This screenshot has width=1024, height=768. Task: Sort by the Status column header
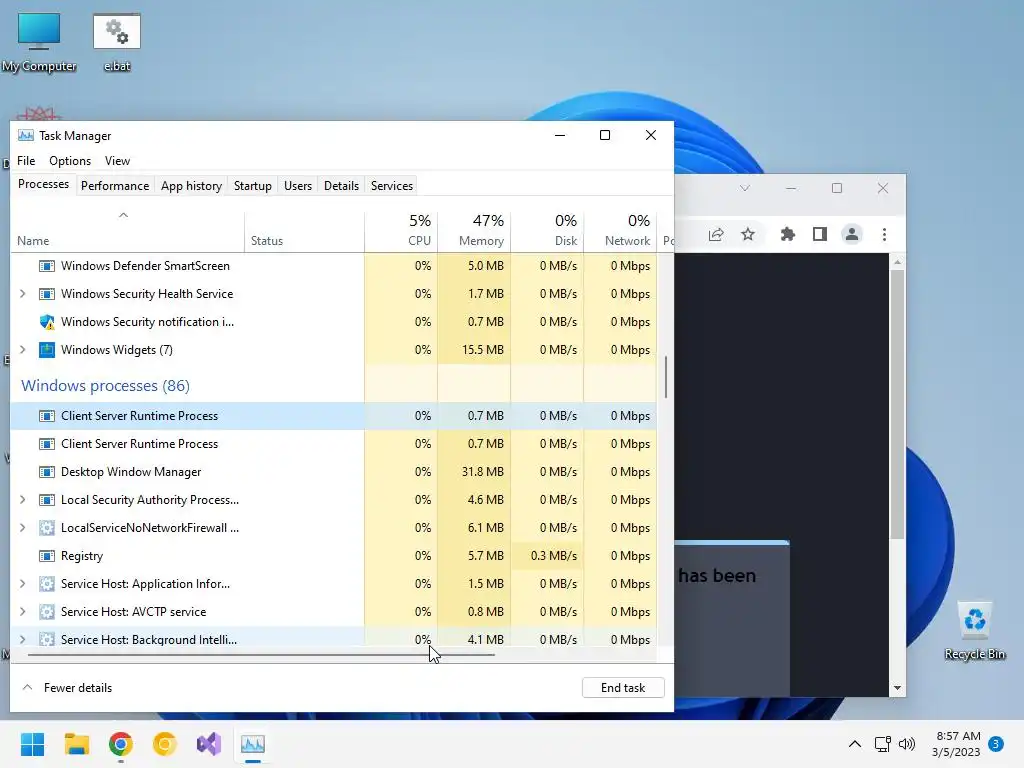tap(304, 231)
